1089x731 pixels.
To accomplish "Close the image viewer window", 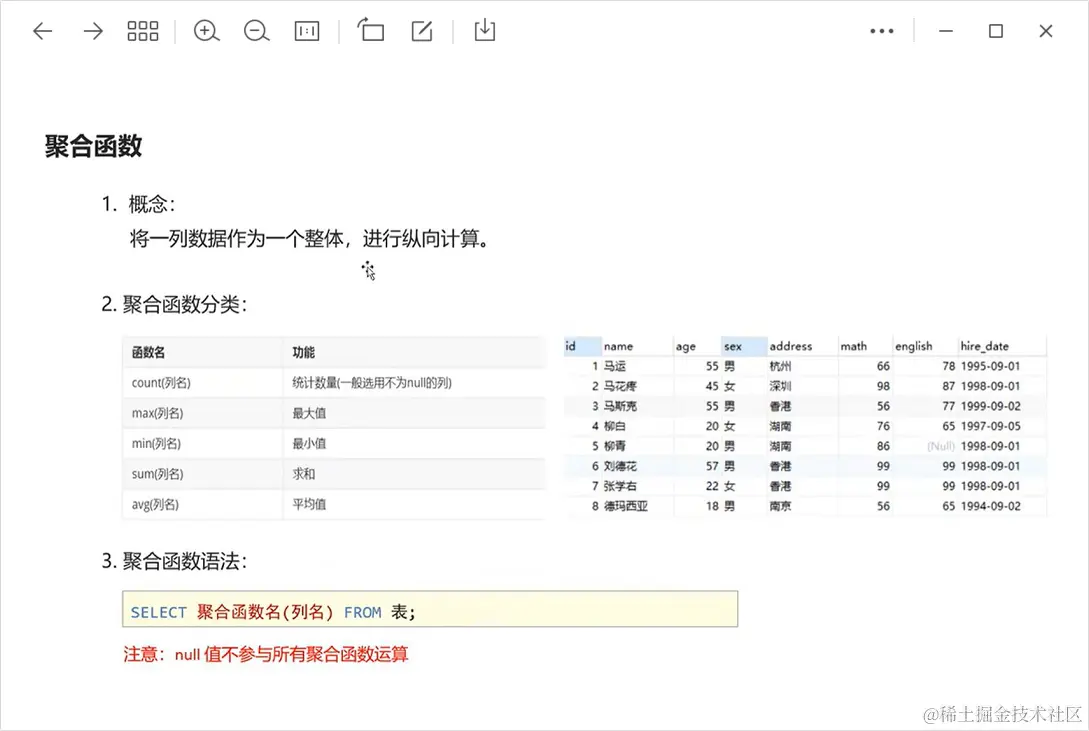I will coord(1046,31).
